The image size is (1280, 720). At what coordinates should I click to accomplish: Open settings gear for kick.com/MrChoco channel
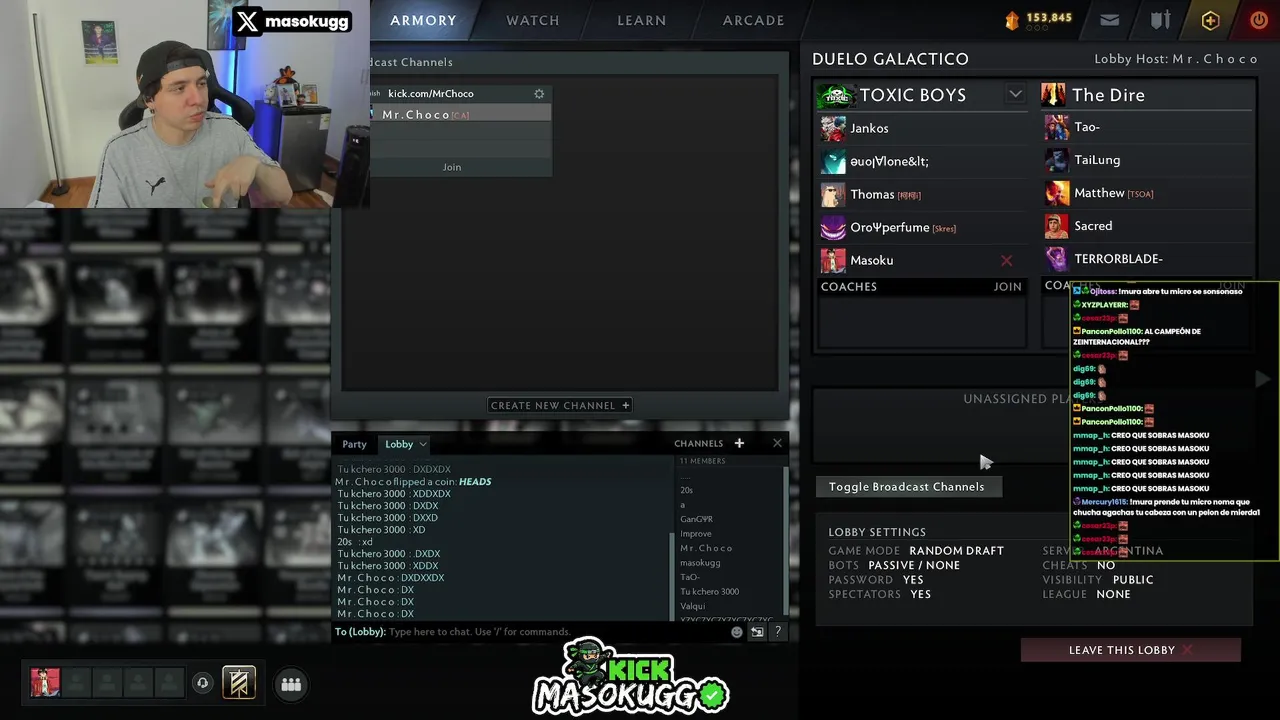[539, 93]
